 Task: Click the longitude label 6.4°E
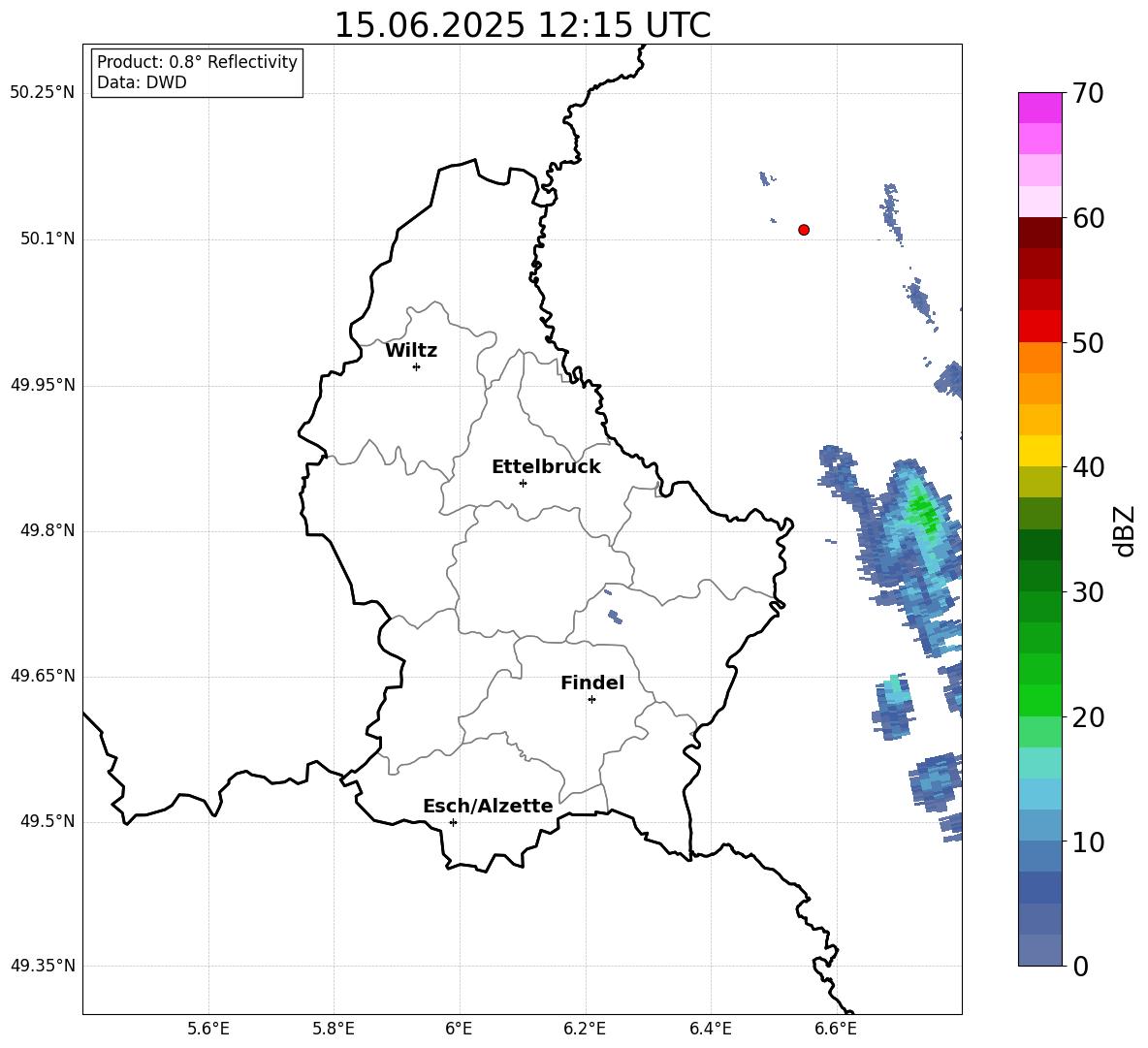click(710, 1029)
